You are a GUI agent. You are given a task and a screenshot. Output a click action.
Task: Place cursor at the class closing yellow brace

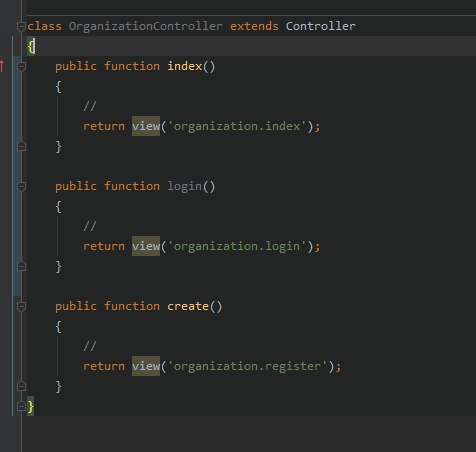point(30,406)
